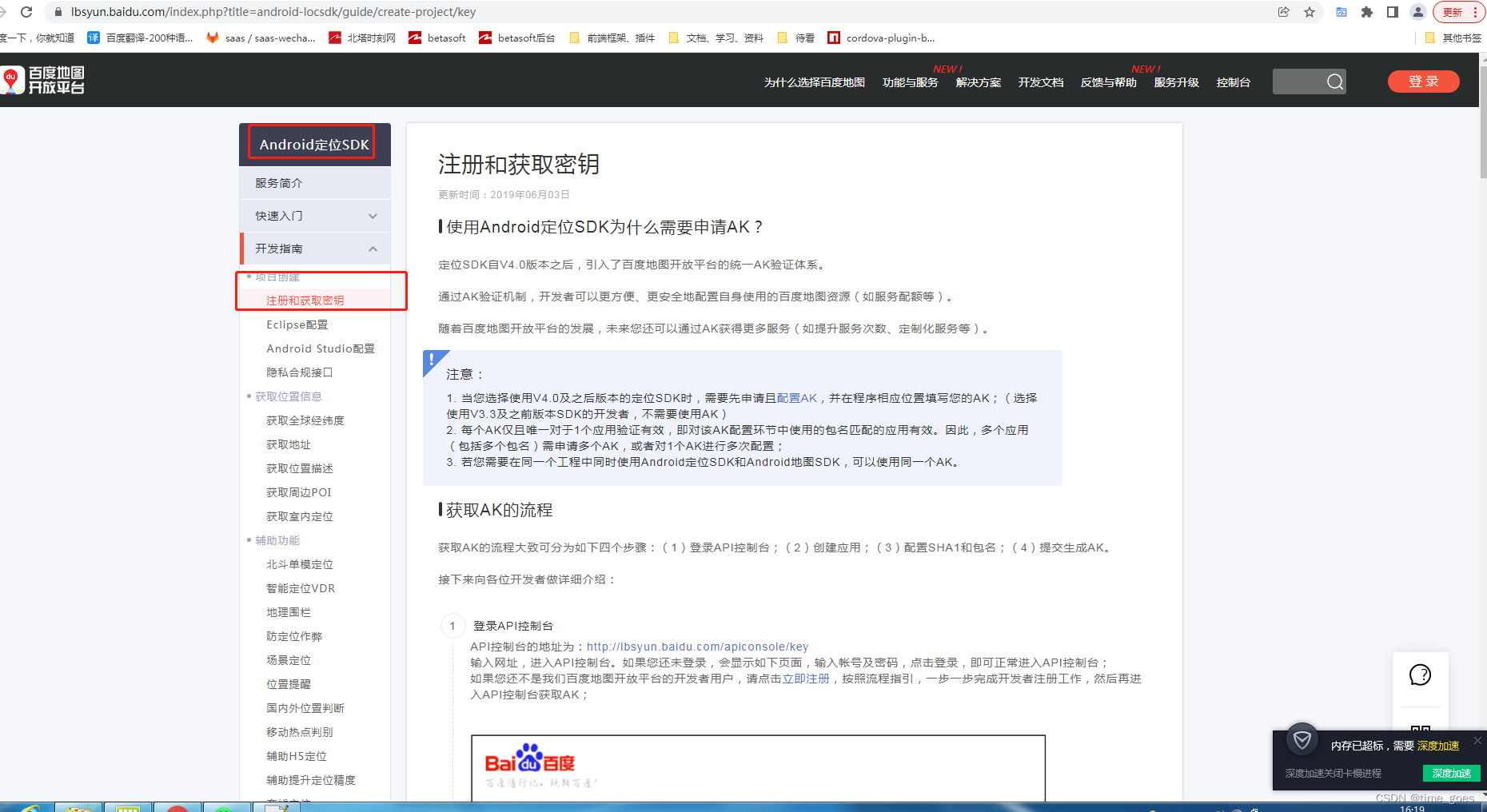Click the red 登录 login button
1487x812 pixels.
pos(1424,82)
